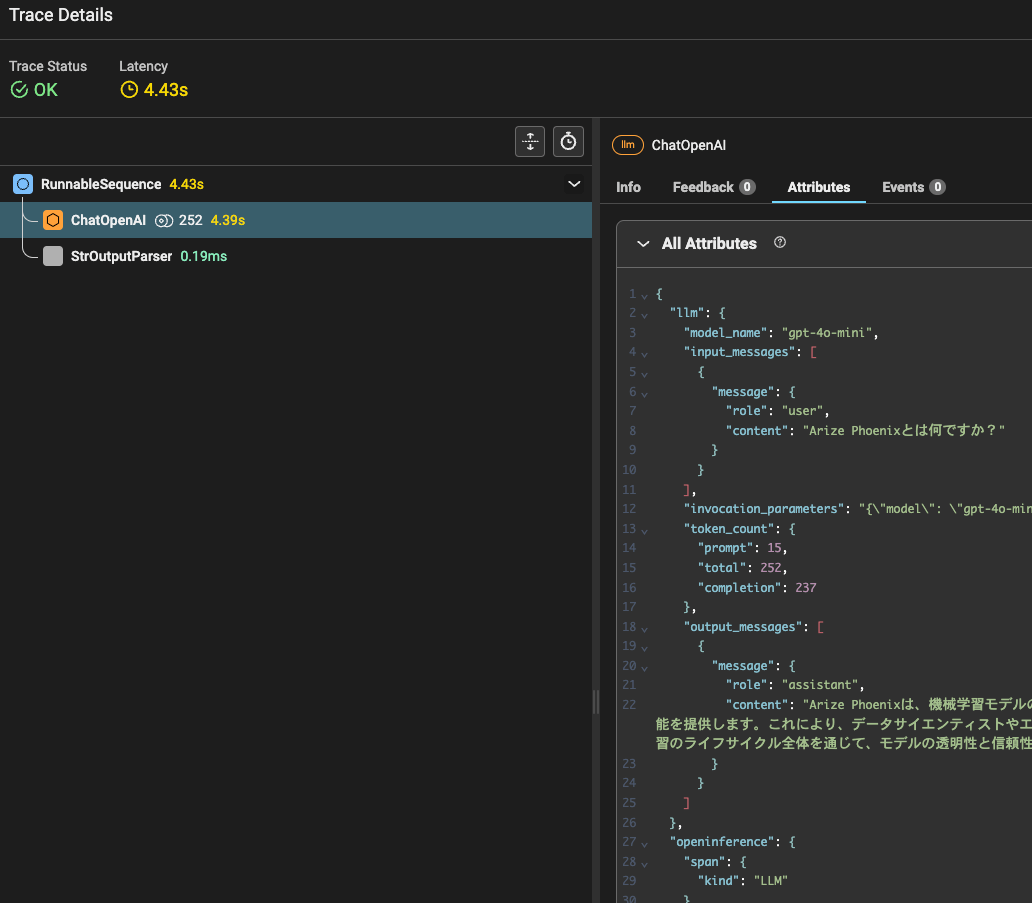
Task: Fold the "token_count" block at line 13
Action: tap(644, 529)
